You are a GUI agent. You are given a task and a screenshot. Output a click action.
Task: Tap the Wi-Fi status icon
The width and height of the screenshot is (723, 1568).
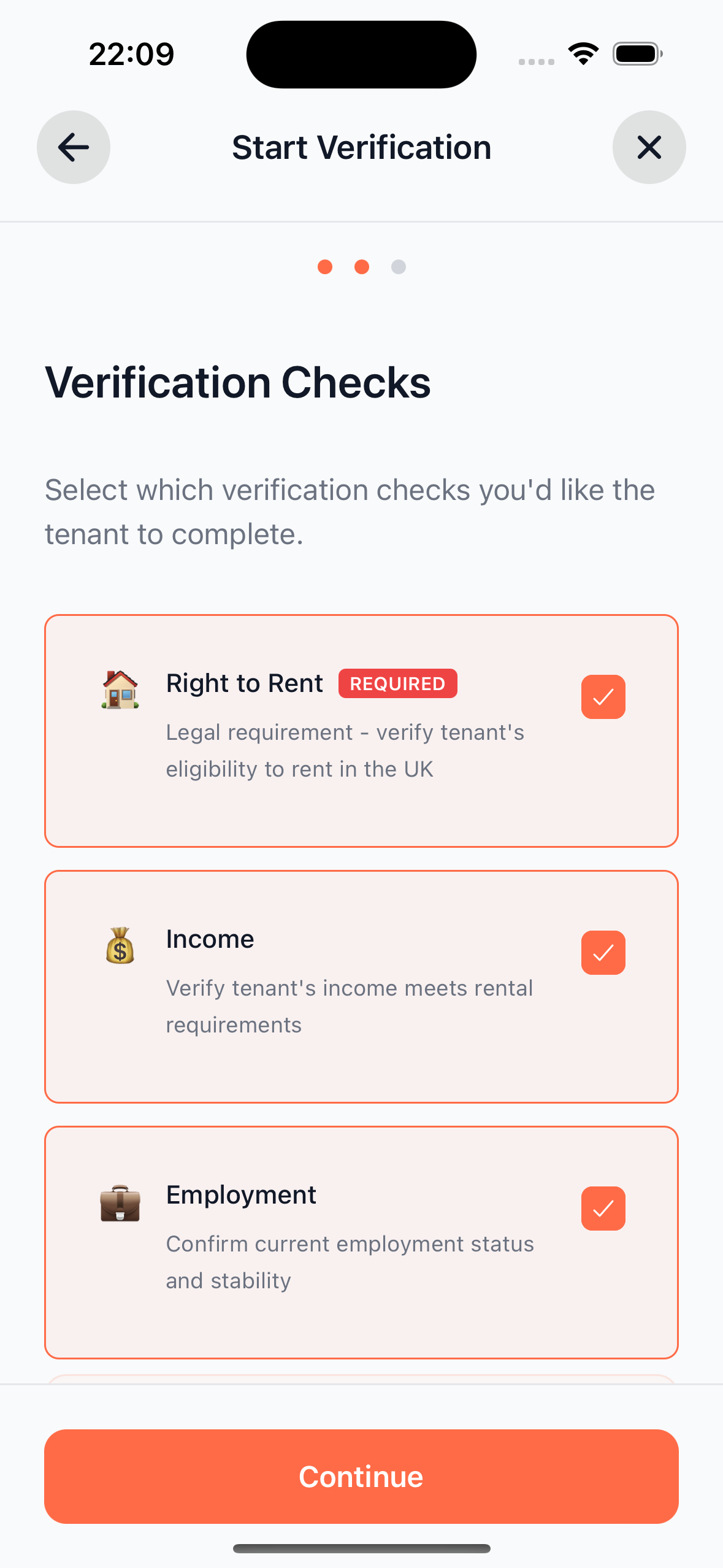pos(583,54)
